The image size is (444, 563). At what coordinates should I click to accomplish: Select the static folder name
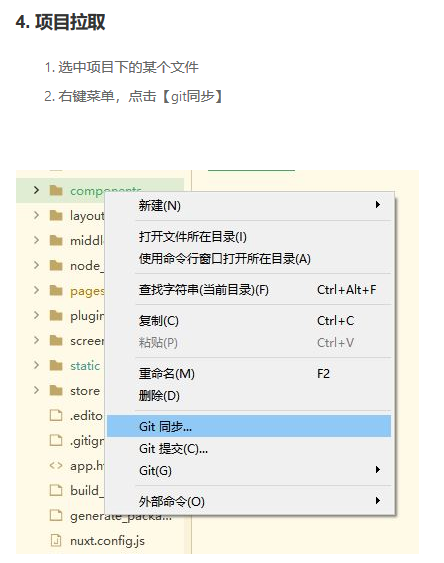pyautogui.click(x=85, y=366)
